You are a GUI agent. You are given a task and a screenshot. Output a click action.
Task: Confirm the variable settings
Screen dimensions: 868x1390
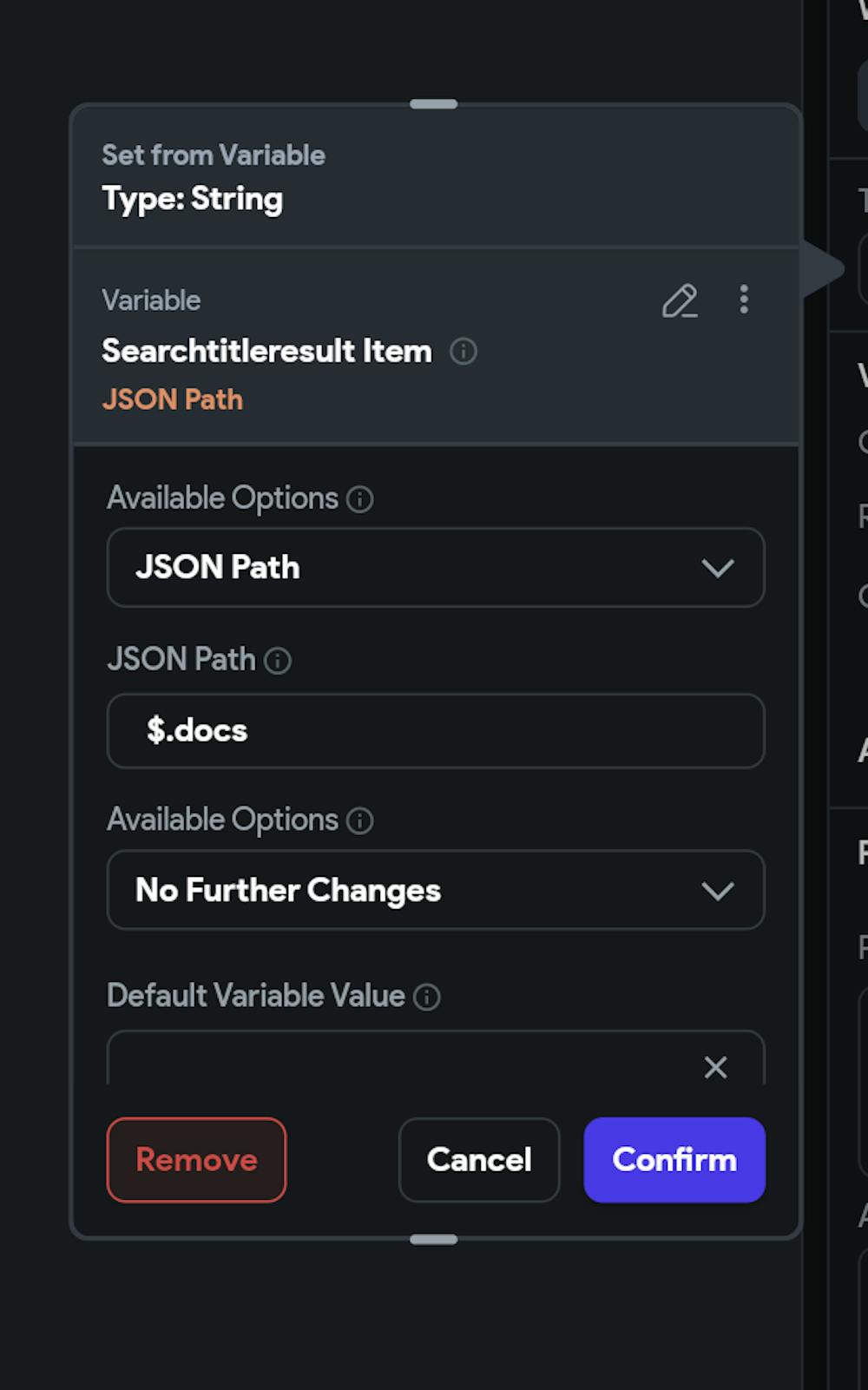click(x=674, y=1160)
